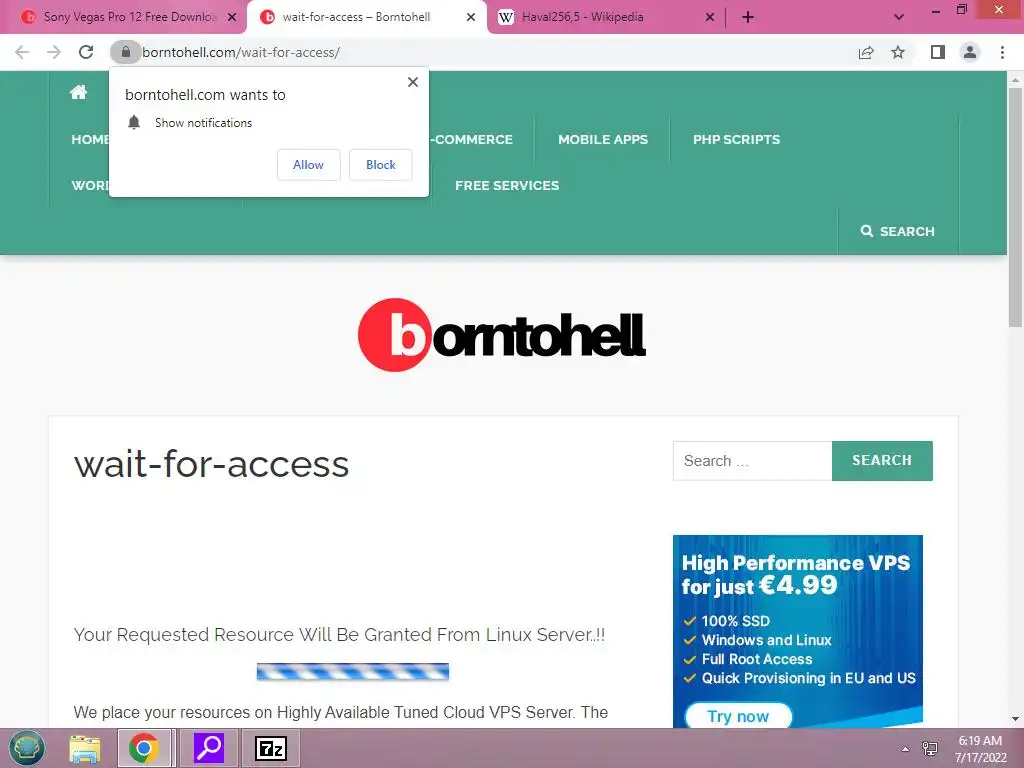Open HOME in the site navigation menu
Screen dimensions: 1024x768
tap(90, 139)
